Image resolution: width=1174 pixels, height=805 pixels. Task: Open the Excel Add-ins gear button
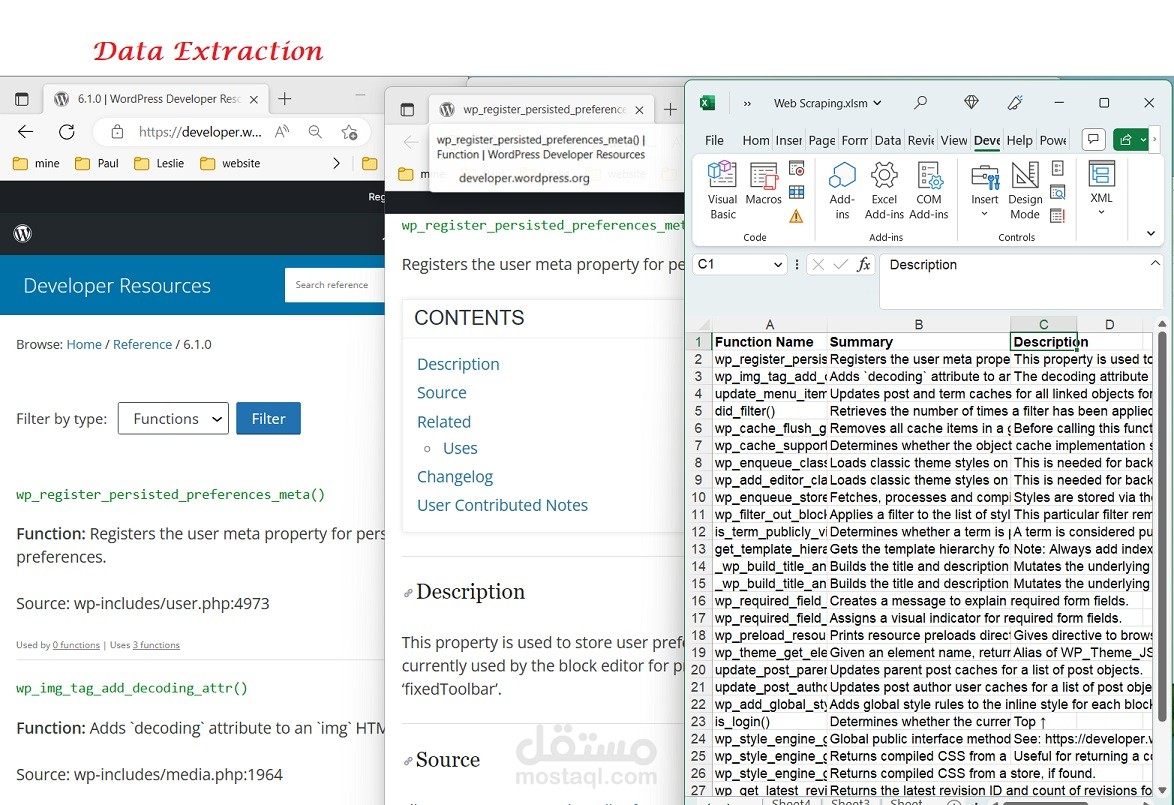pos(884,190)
